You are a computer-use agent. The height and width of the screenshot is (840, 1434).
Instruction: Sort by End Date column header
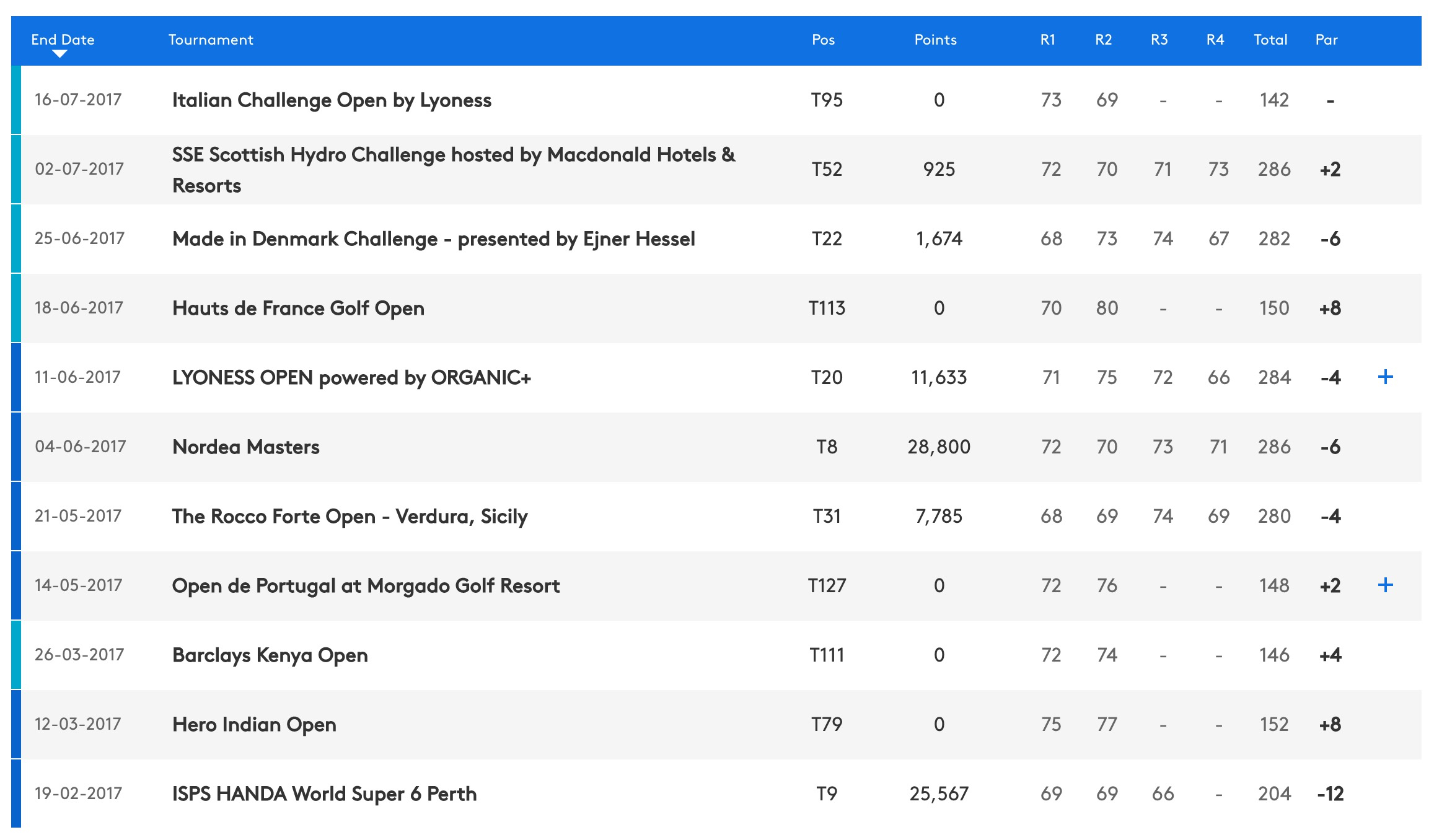pyautogui.click(x=63, y=40)
